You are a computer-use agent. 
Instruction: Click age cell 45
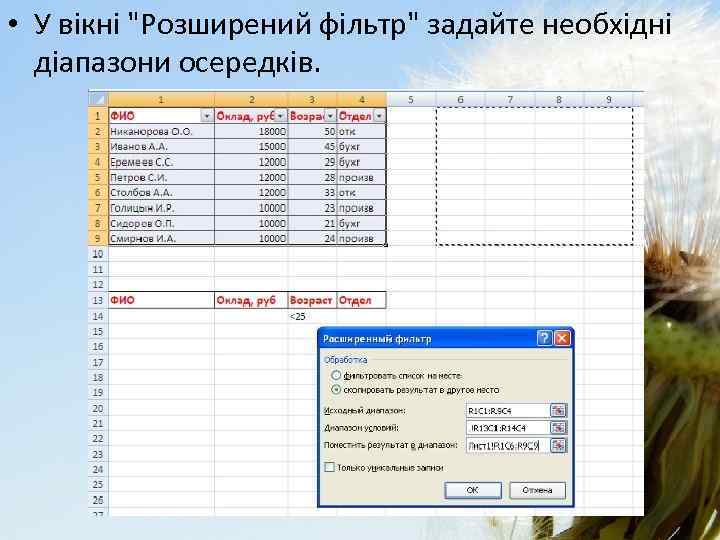(x=312, y=146)
